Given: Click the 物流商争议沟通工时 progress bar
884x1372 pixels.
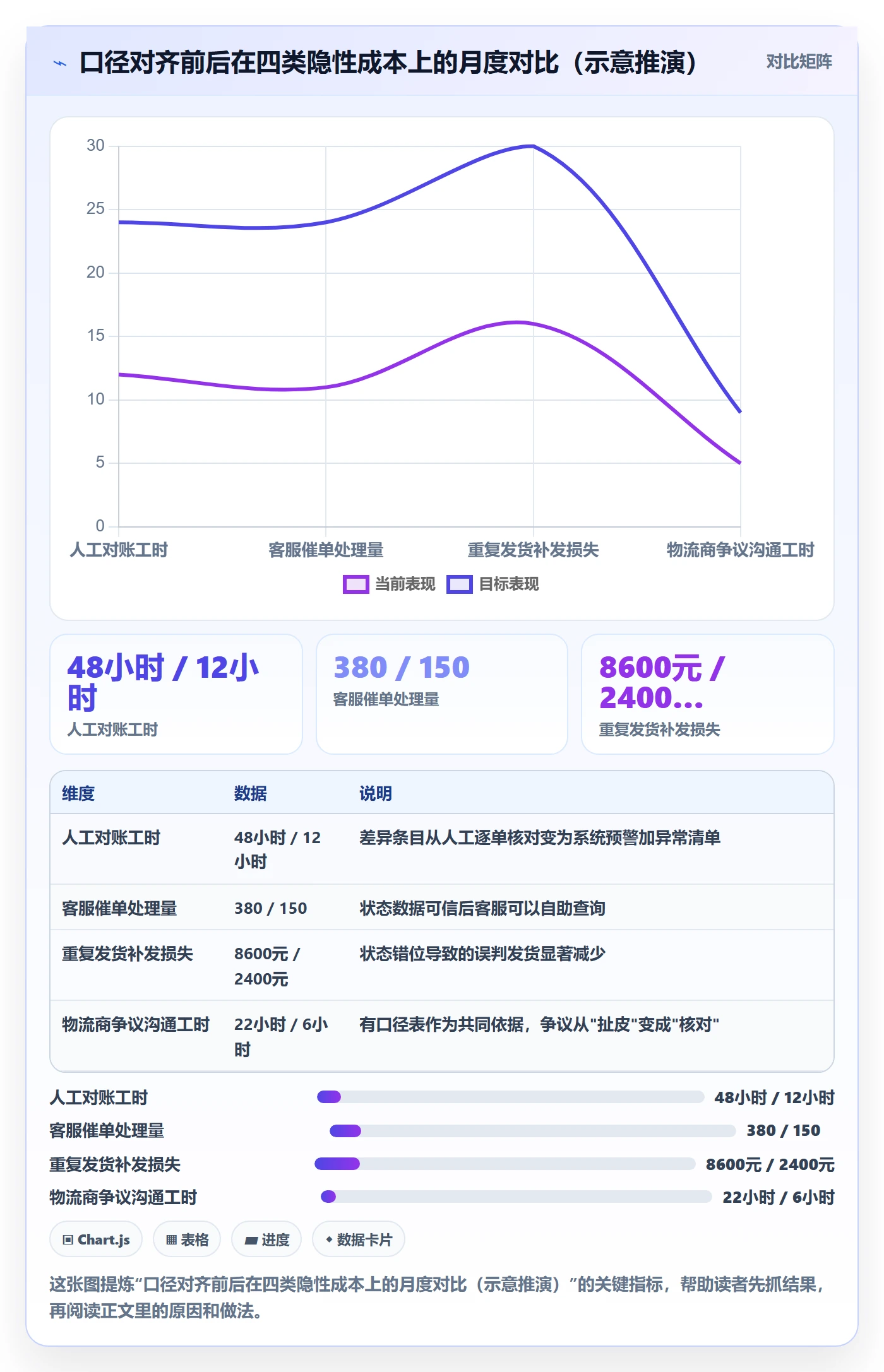Looking at the screenshot, I should tap(517, 1197).
